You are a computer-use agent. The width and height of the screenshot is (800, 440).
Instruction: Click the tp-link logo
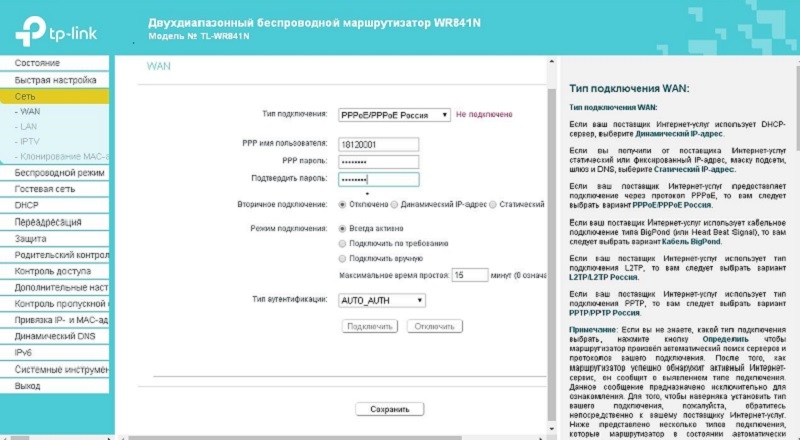56,31
